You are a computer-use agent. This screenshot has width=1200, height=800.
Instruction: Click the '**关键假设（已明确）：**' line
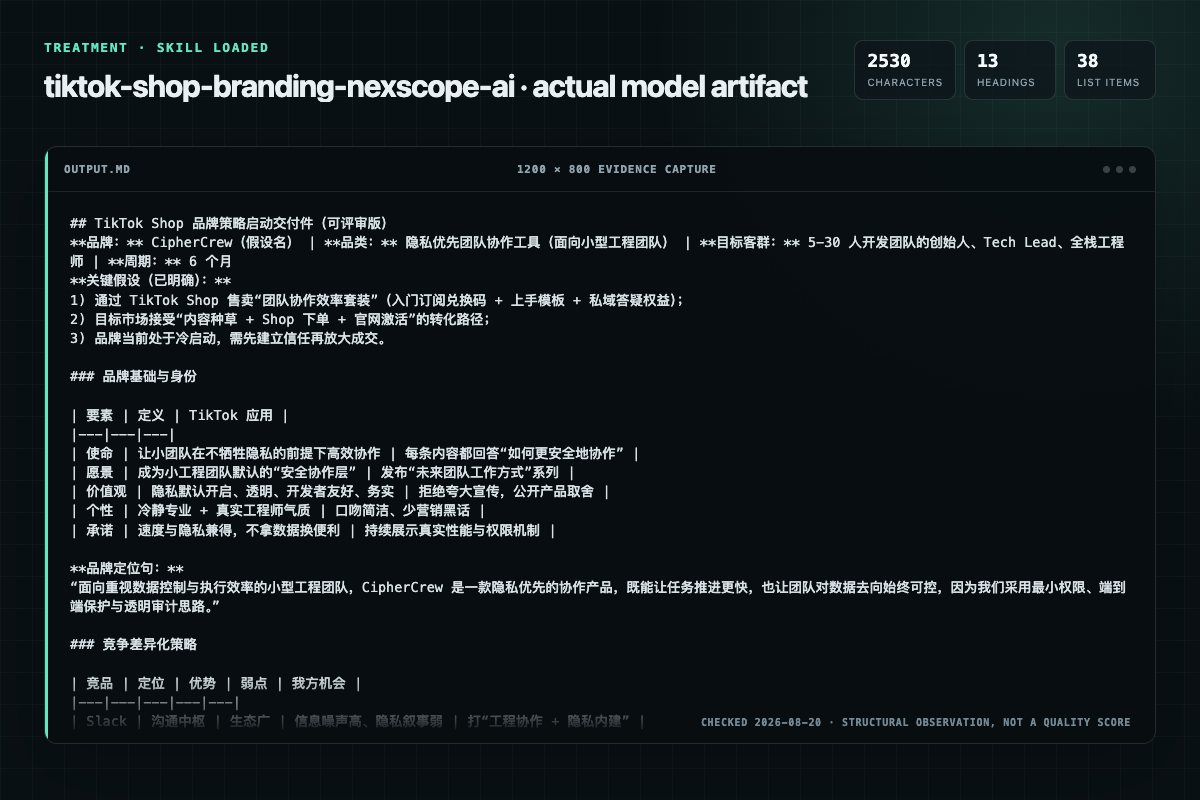click(151, 281)
